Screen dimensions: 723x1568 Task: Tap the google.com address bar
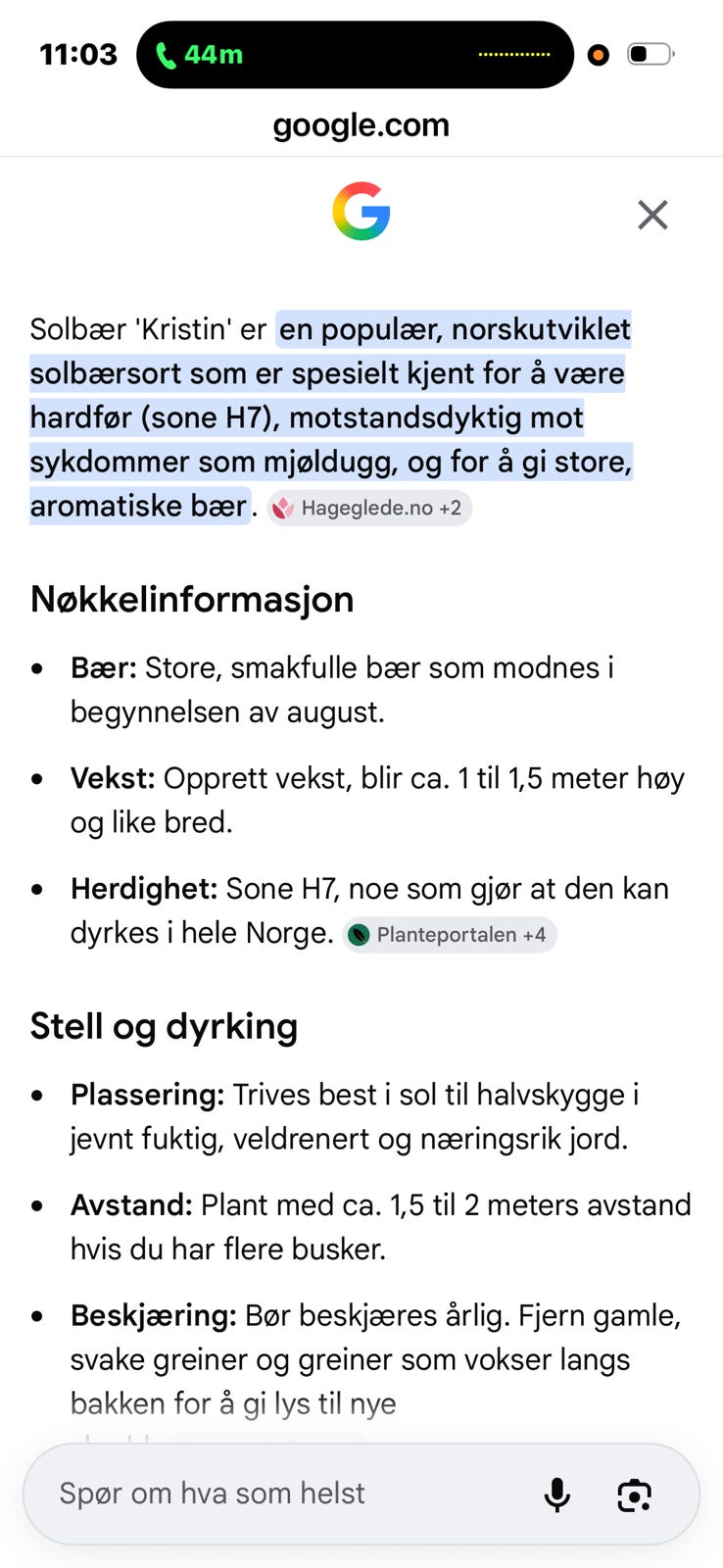coord(361,125)
